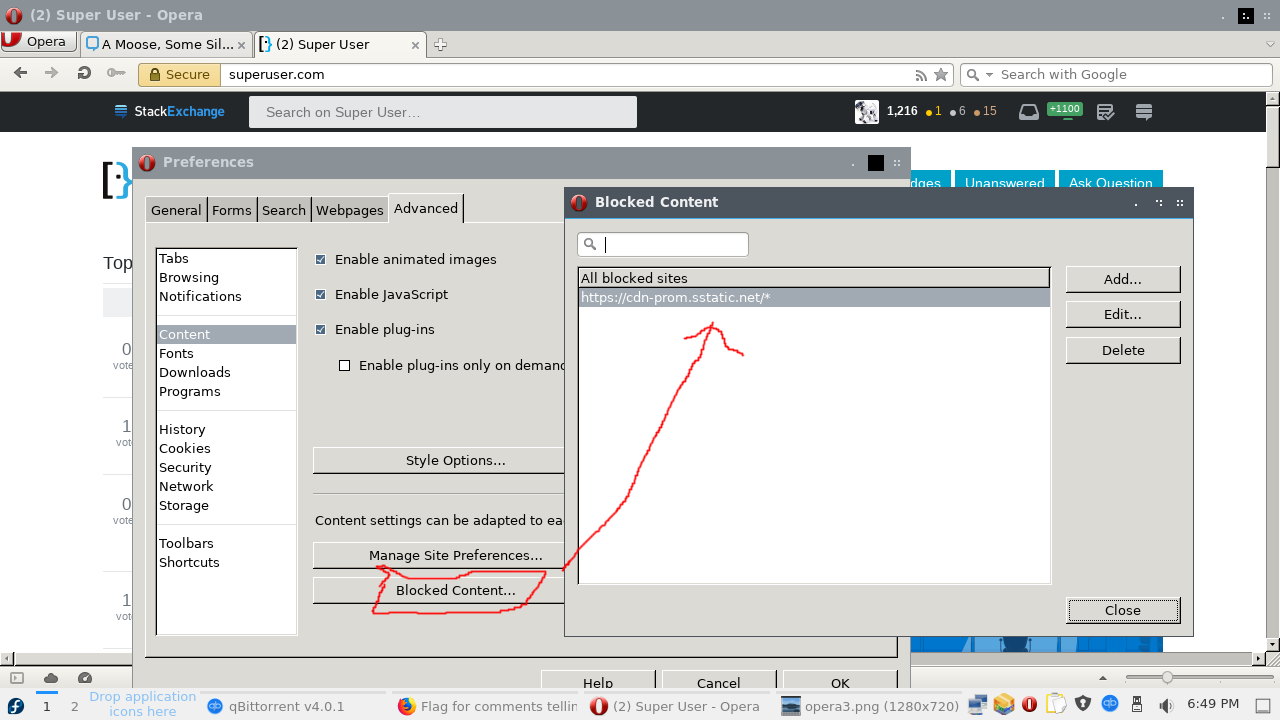Click the Opera Turbo gauge icon
The width and height of the screenshot is (1280, 720).
(84, 678)
